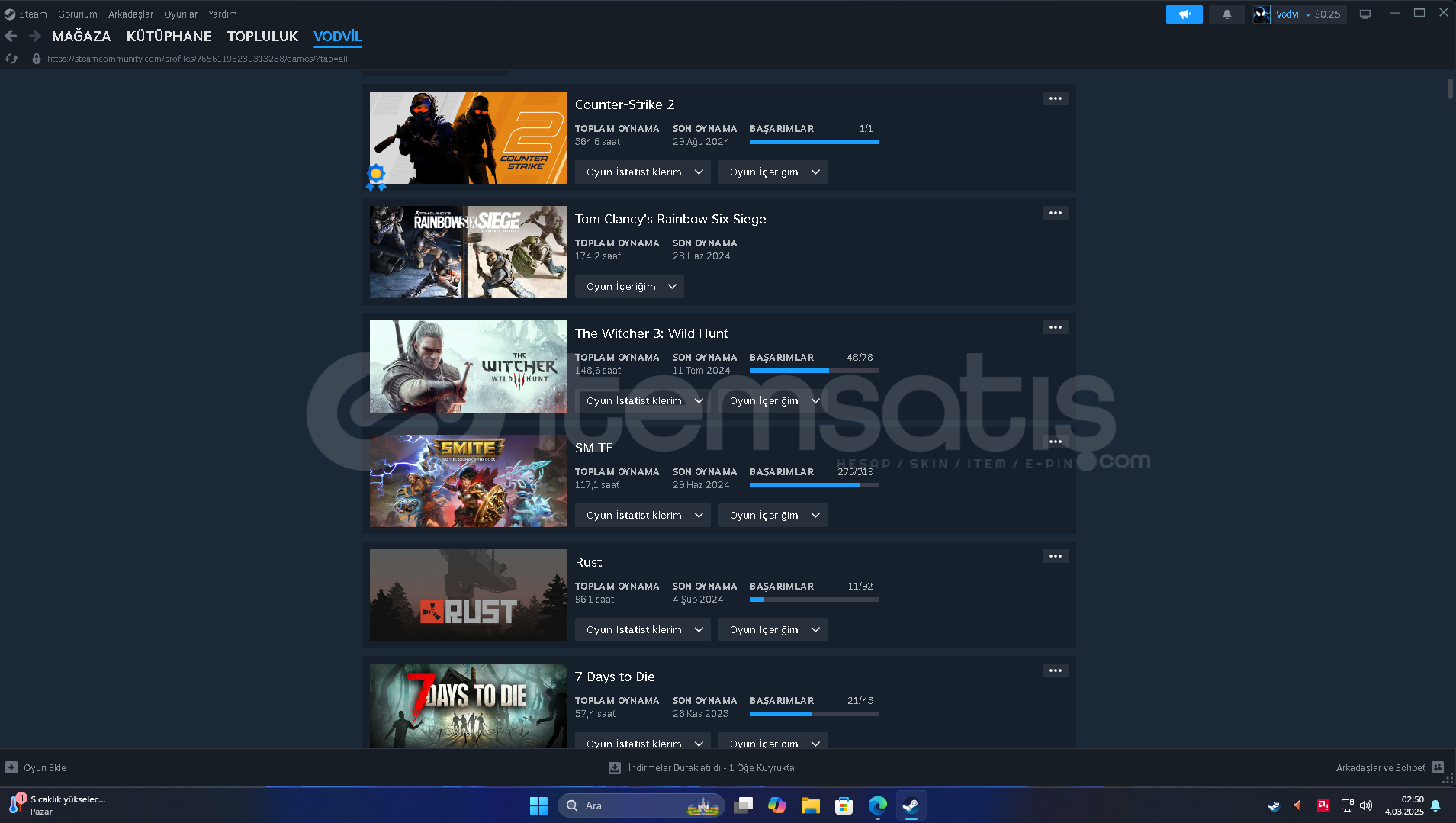Open options menu for Counter-Strike 2

(x=1055, y=98)
